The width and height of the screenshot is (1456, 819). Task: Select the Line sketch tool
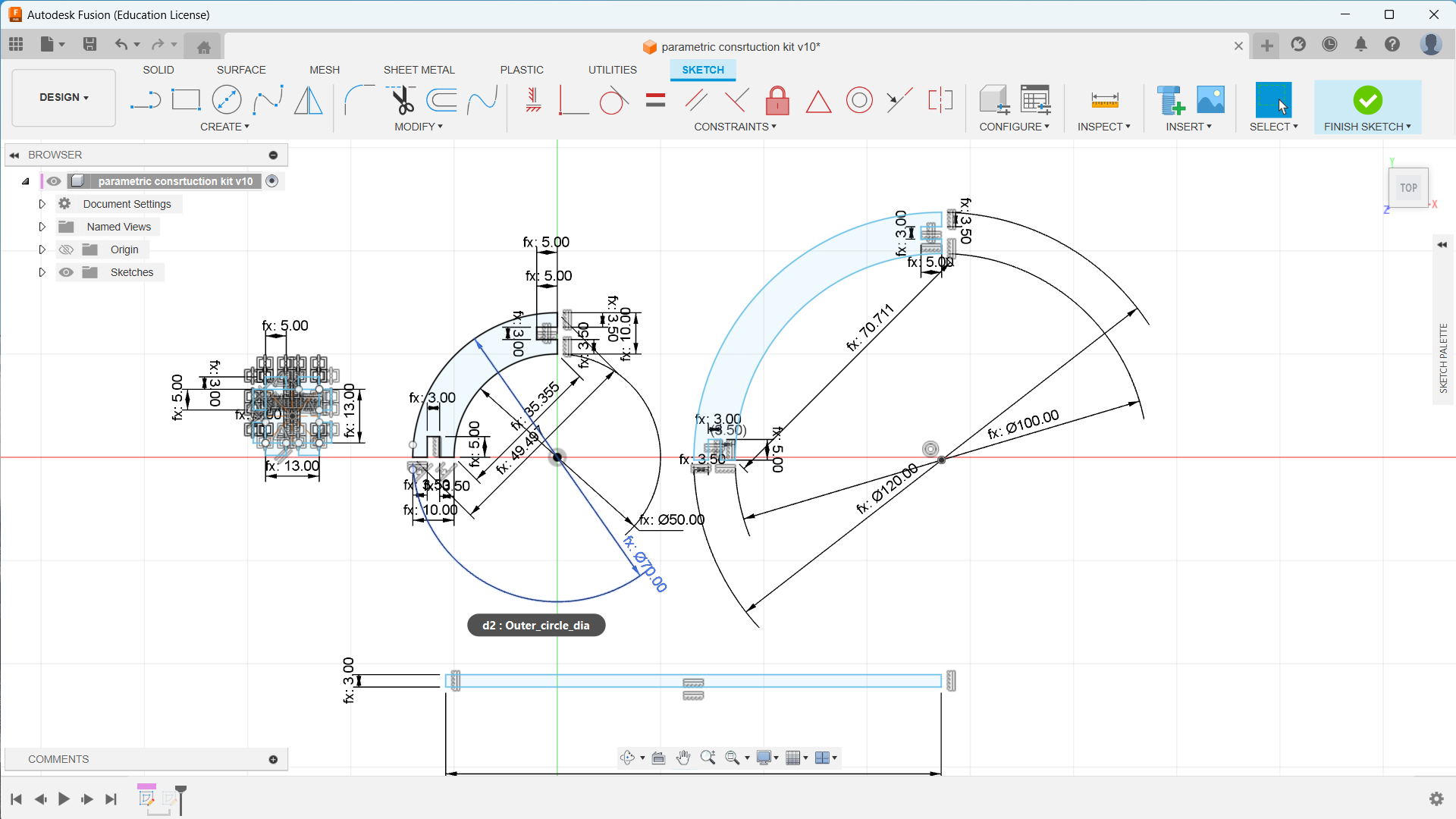point(145,100)
